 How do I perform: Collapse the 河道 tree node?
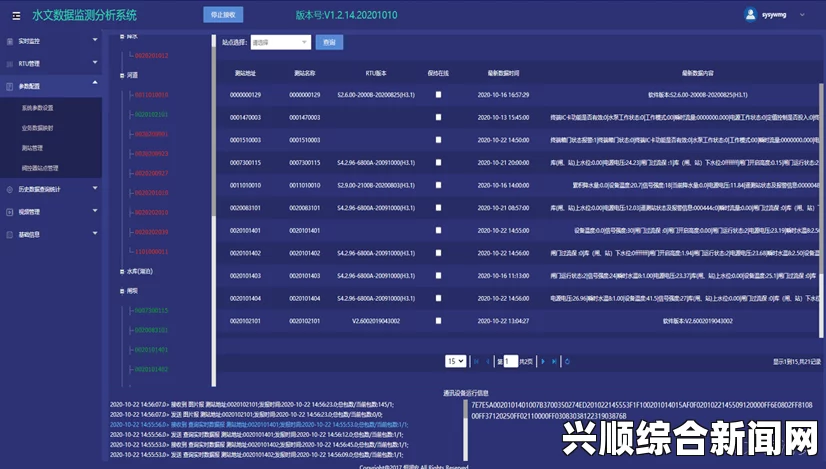tap(122, 75)
